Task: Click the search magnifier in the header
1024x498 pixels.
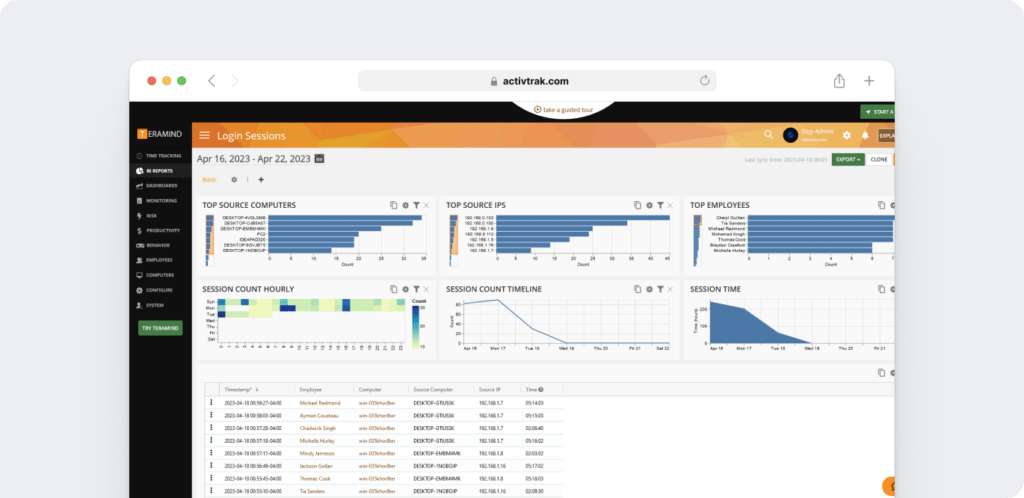Action: click(768, 135)
